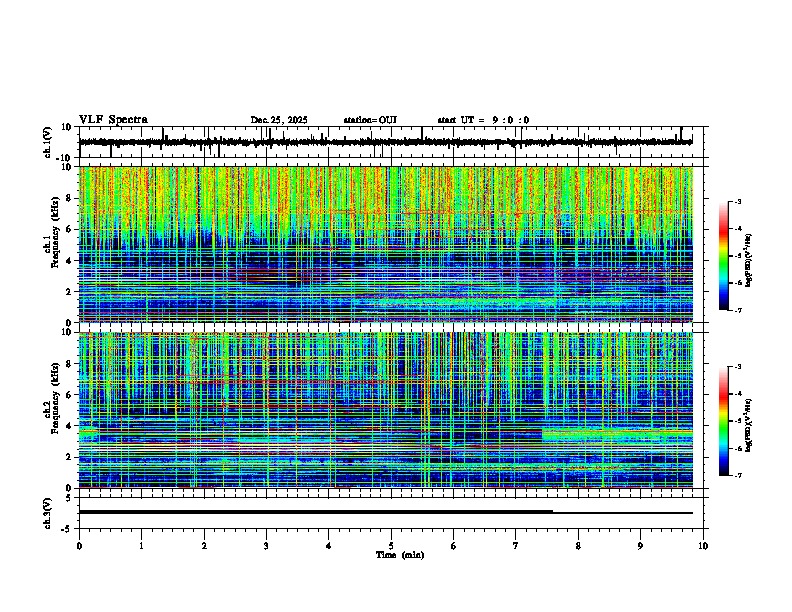
Task: Click tick label "6" on the time axis
Action: (x=454, y=546)
